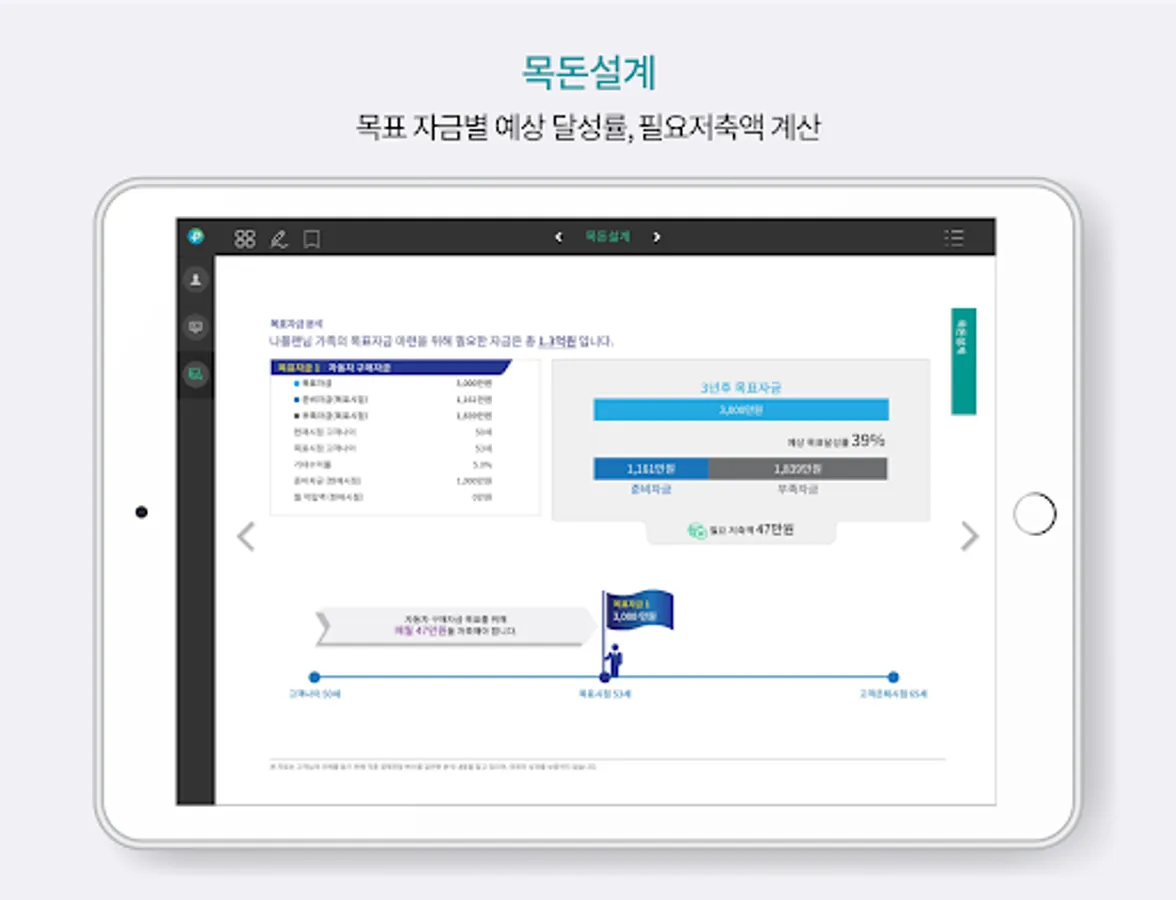Tap the app logo in top-left corner
1176x900 pixels.
[196, 236]
